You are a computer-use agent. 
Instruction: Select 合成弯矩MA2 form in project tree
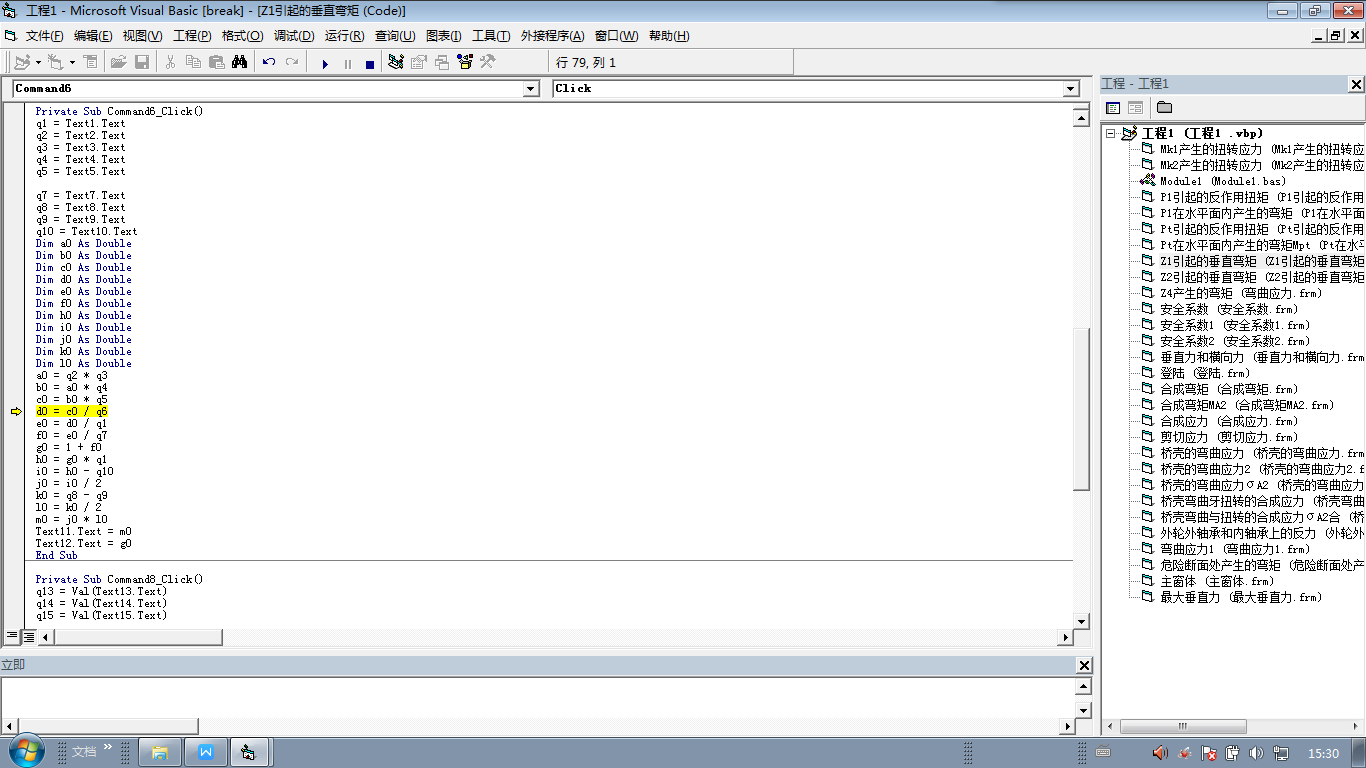(1247, 405)
